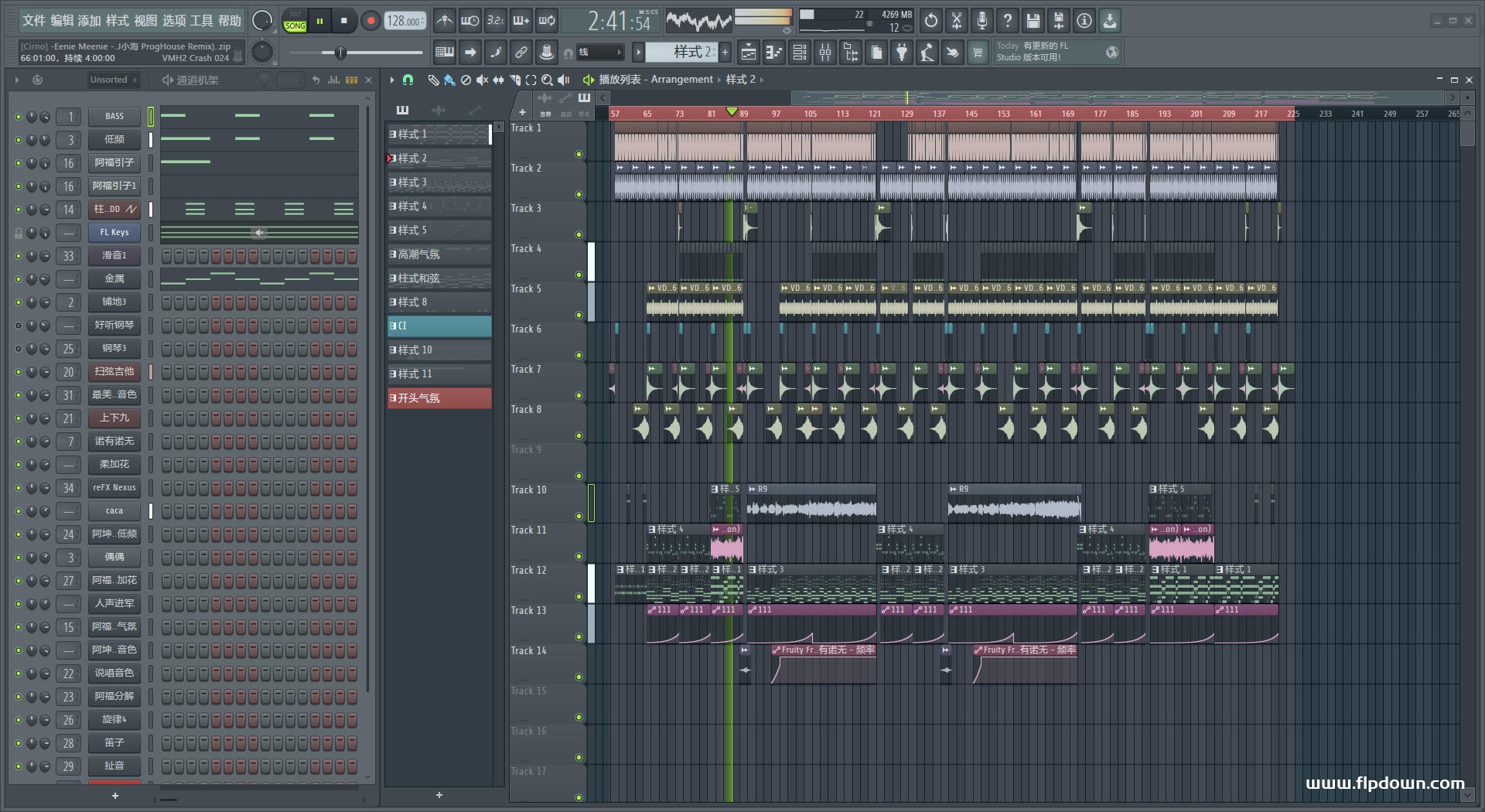
Task: Toggle the magnet snap in playlist toolbar
Action: click(x=408, y=79)
